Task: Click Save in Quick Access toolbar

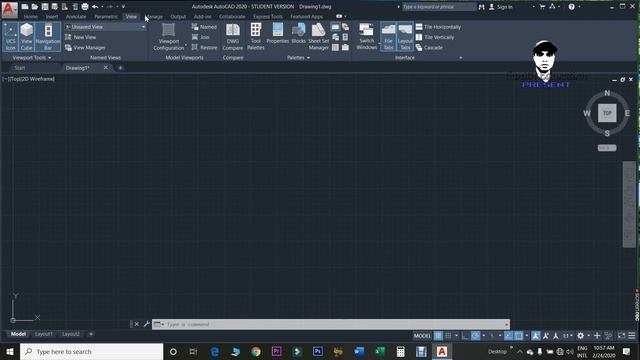Action: [44, 7]
